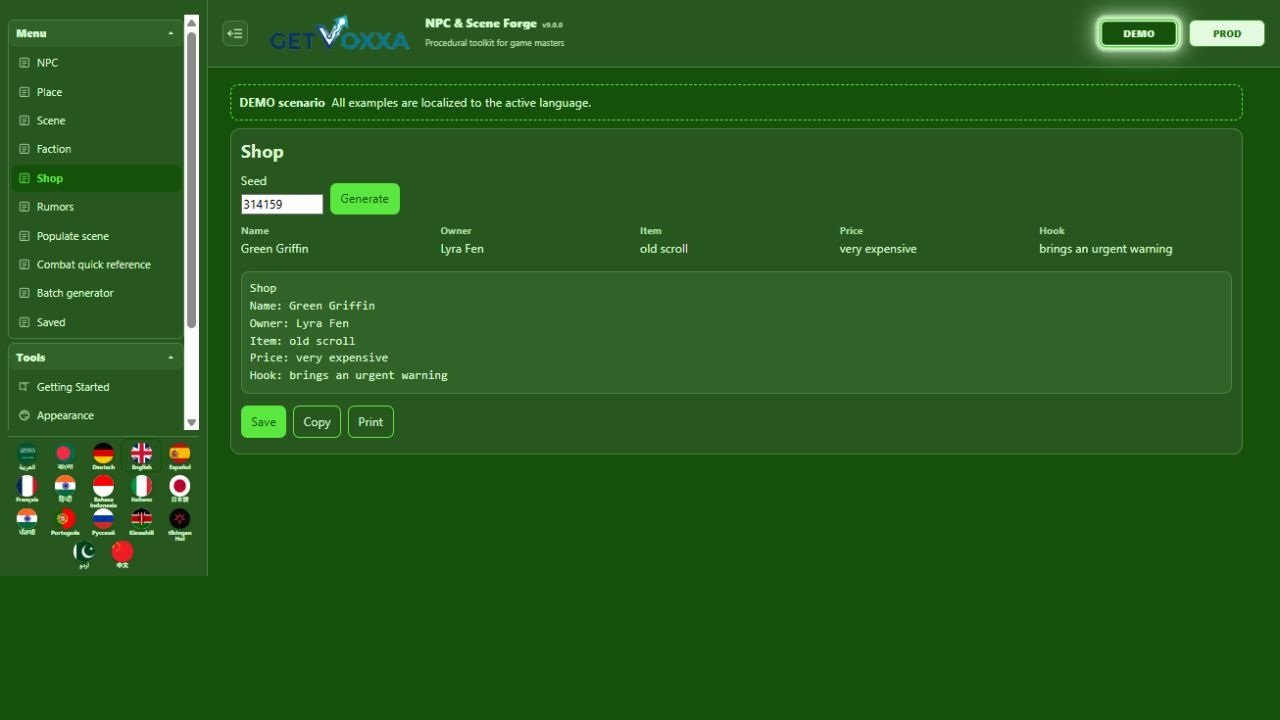Viewport: 1280px width, 720px height.
Task: Activate DEMO mode toggle
Action: 1139,33
